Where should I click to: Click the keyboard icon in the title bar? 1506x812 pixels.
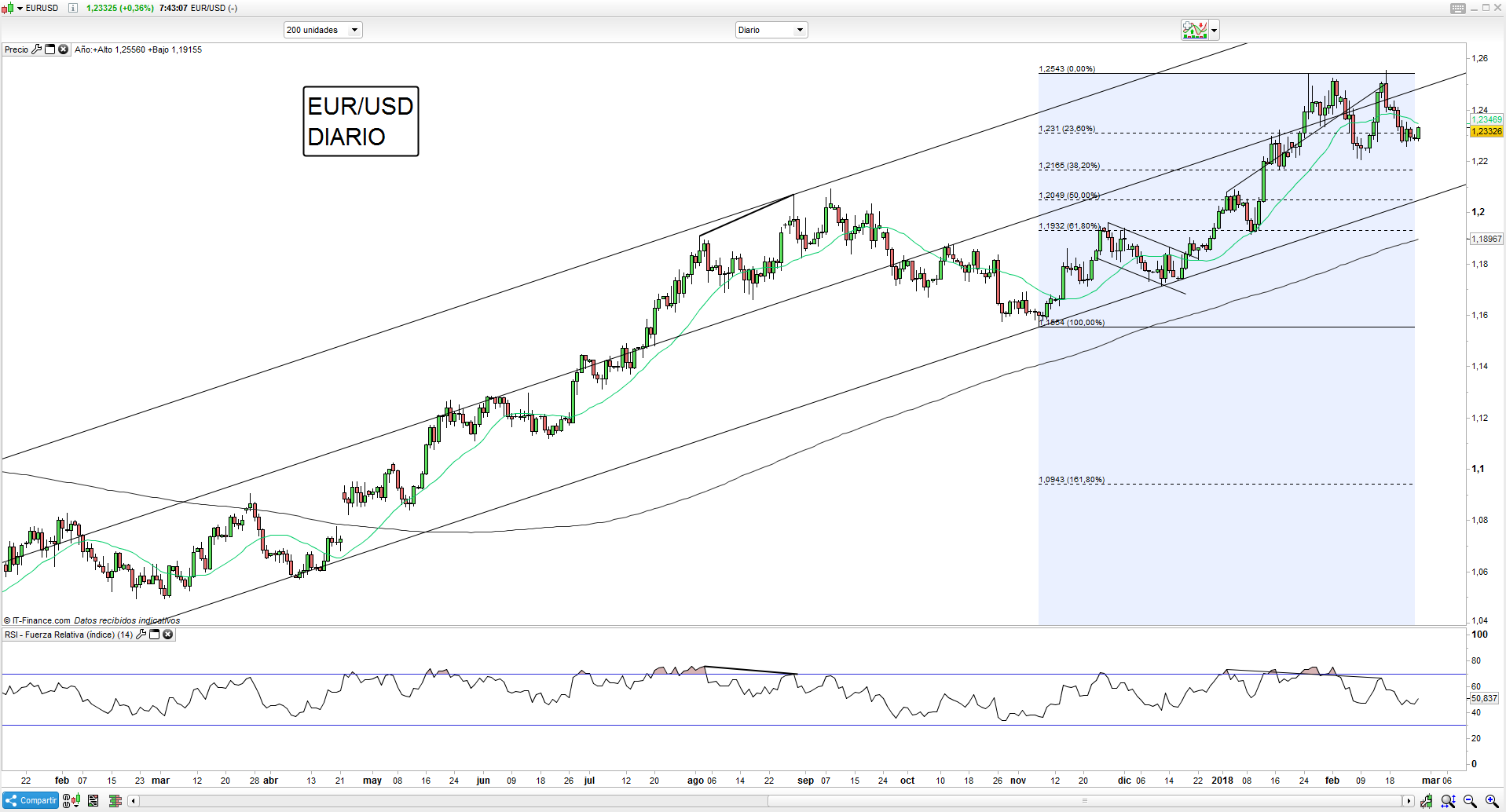pyautogui.click(x=1458, y=8)
